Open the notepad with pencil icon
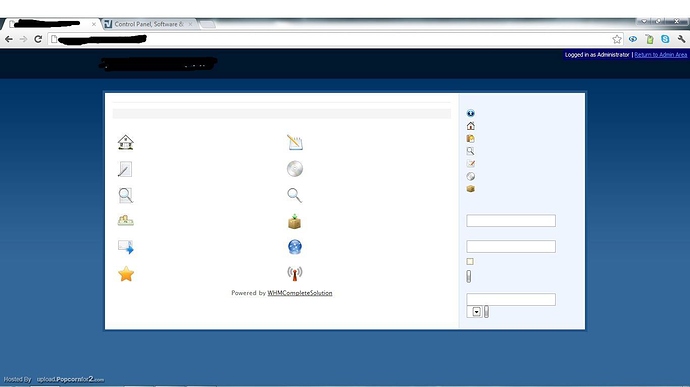This screenshot has width=690, height=387. click(x=295, y=142)
